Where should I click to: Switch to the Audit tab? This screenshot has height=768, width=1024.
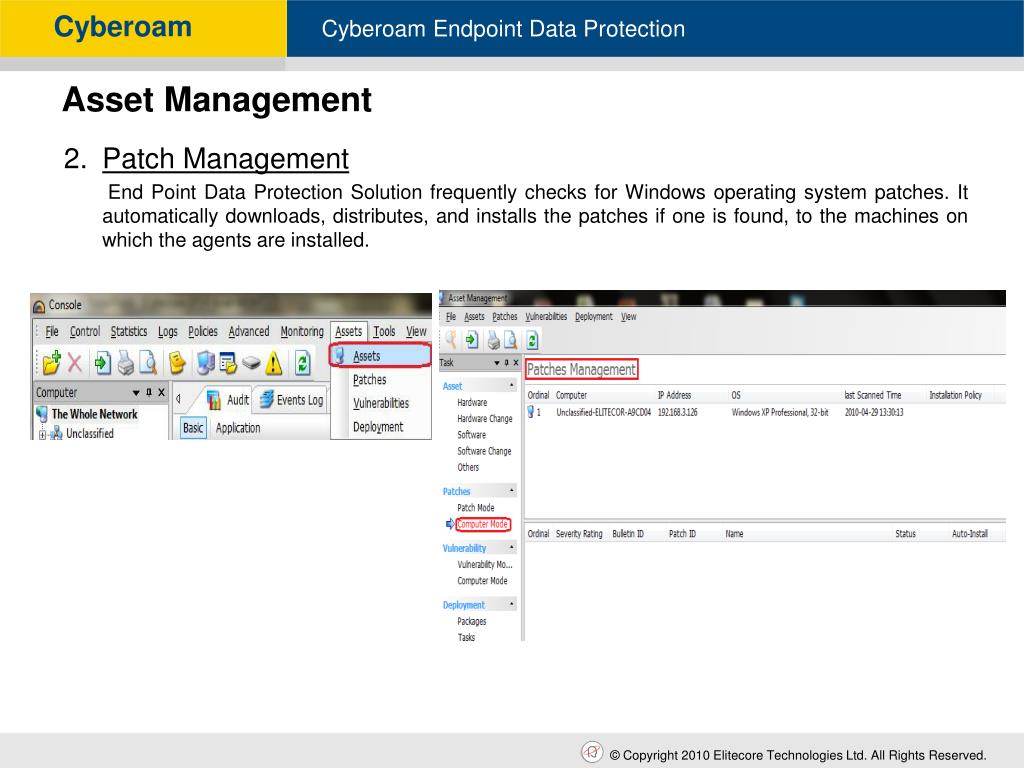[x=227, y=400]
